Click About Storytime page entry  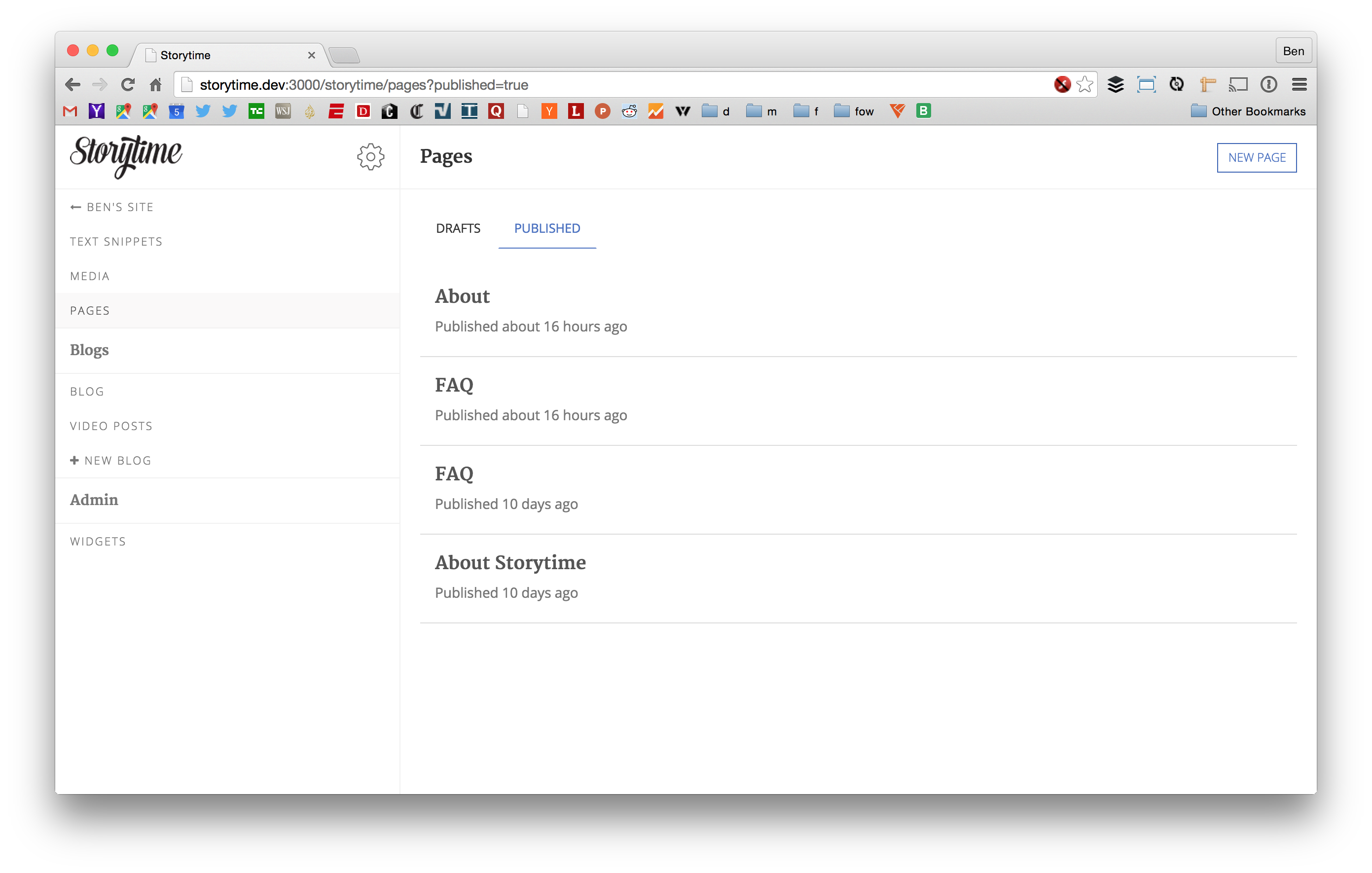[510, 563]
